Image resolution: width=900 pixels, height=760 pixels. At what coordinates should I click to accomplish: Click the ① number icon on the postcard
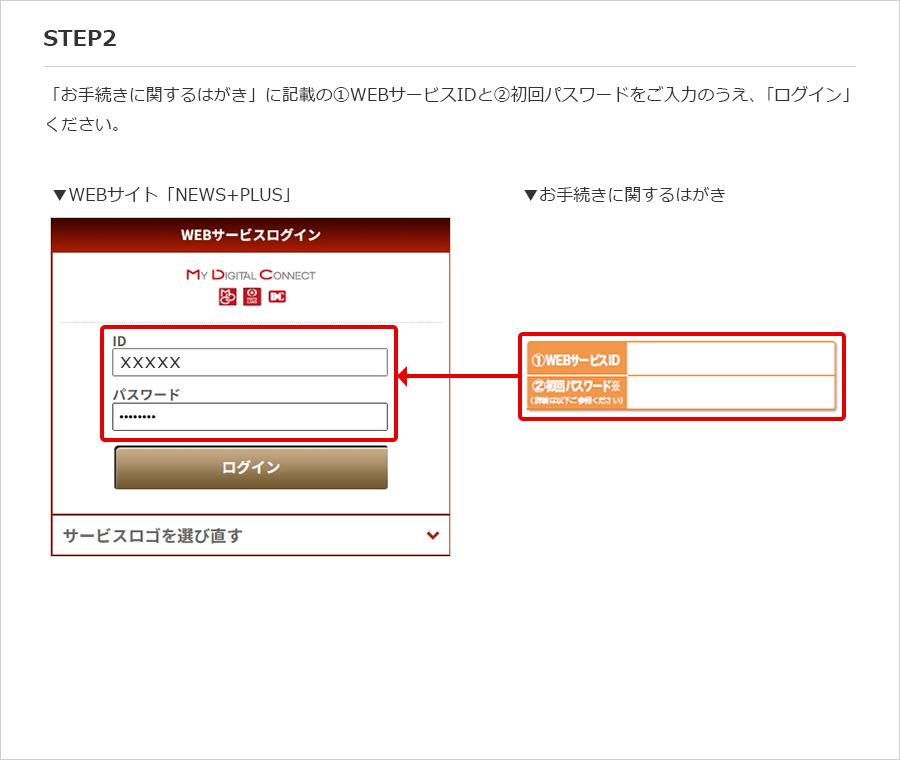[x=537, y=358]
